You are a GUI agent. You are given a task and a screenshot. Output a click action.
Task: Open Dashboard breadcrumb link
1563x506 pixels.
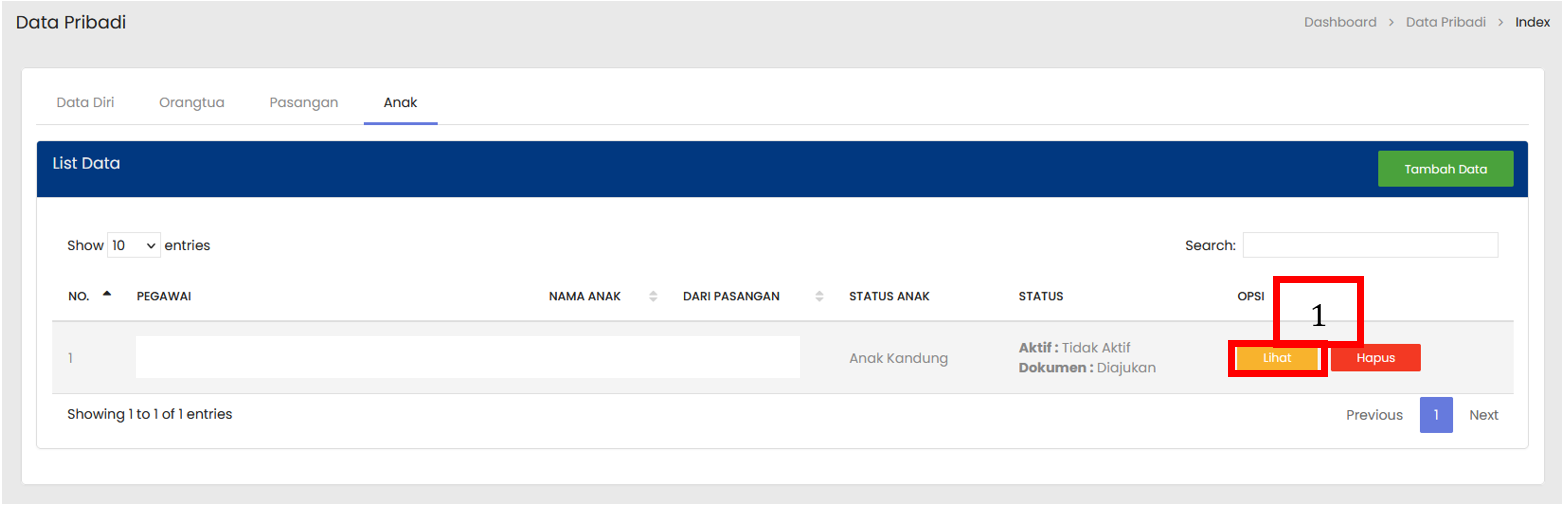[1339, 22]
